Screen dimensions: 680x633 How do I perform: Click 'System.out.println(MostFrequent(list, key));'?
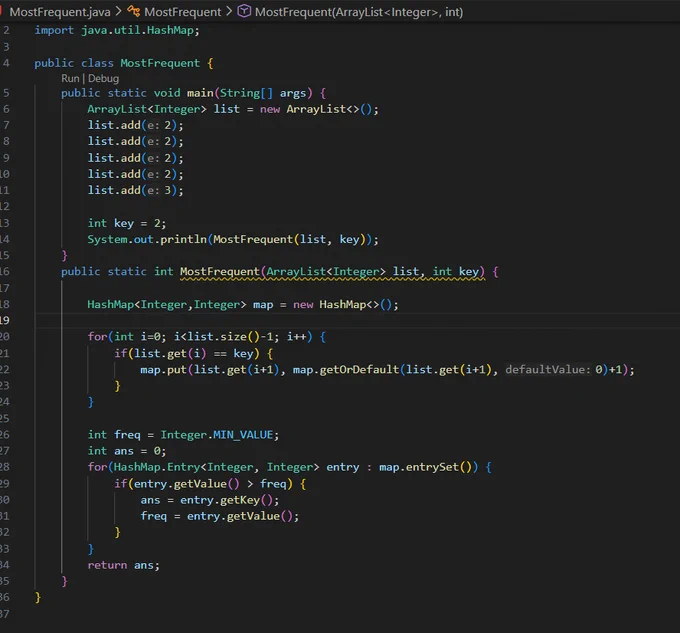click(x=233, y=239)
